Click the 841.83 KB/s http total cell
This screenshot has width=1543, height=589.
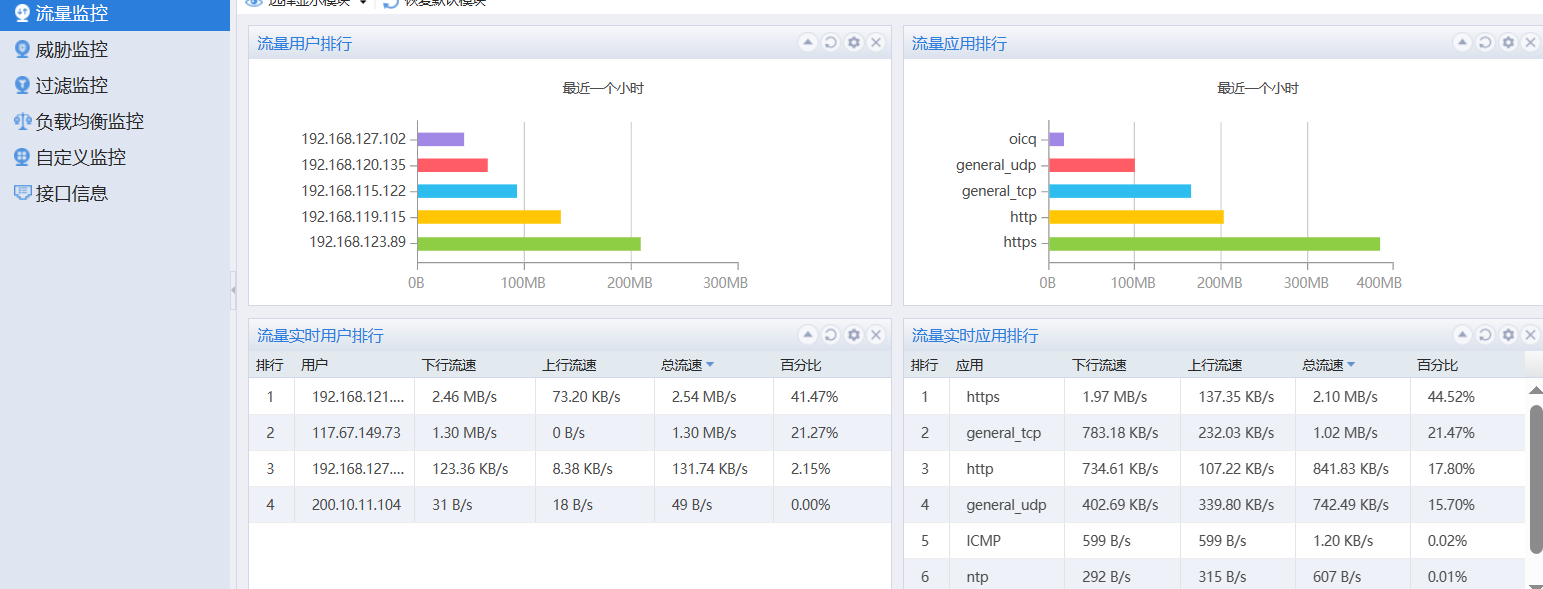tap(1351, 469)
